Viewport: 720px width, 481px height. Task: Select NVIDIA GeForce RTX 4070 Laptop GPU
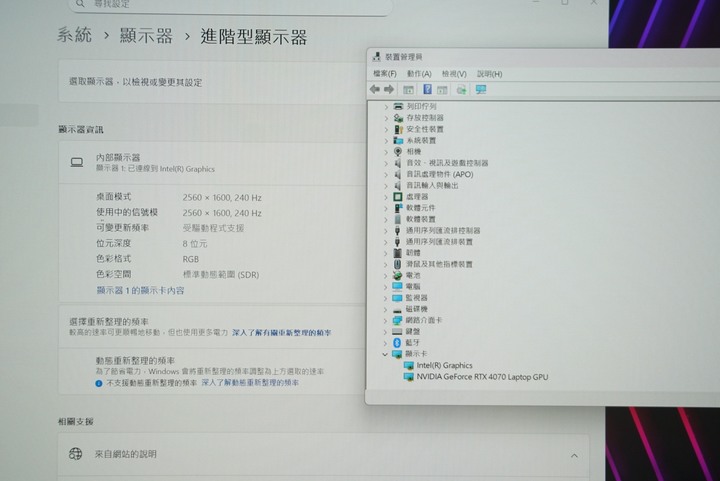click(x=482, y=377)
